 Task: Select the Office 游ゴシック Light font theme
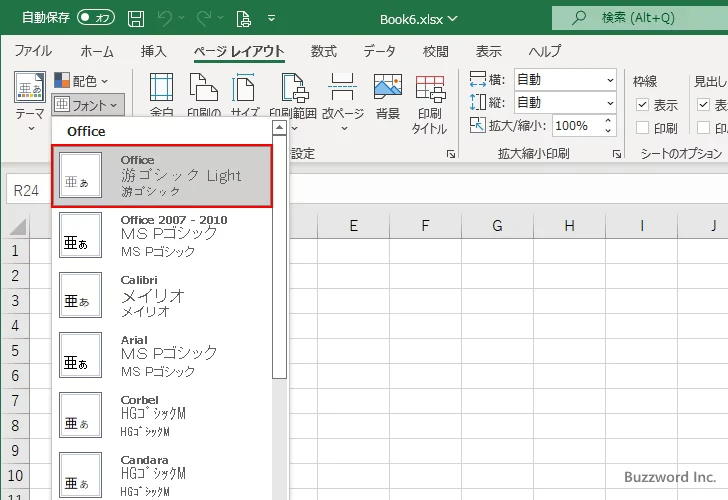(162, 176)
